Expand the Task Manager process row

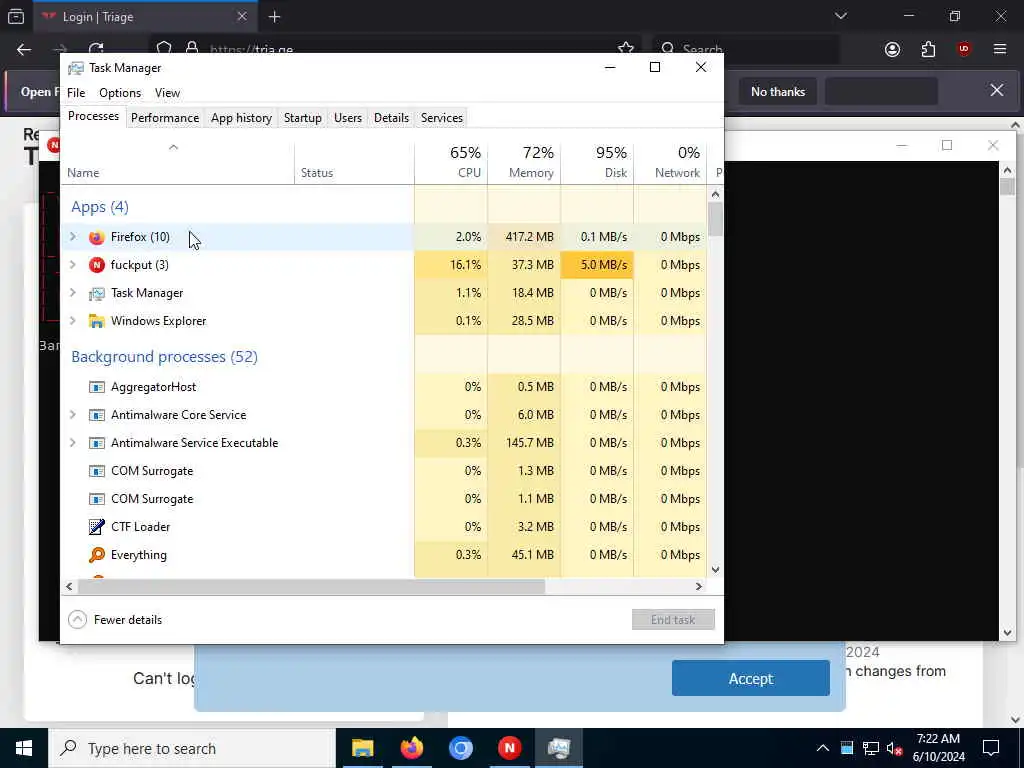coord(72,293)
